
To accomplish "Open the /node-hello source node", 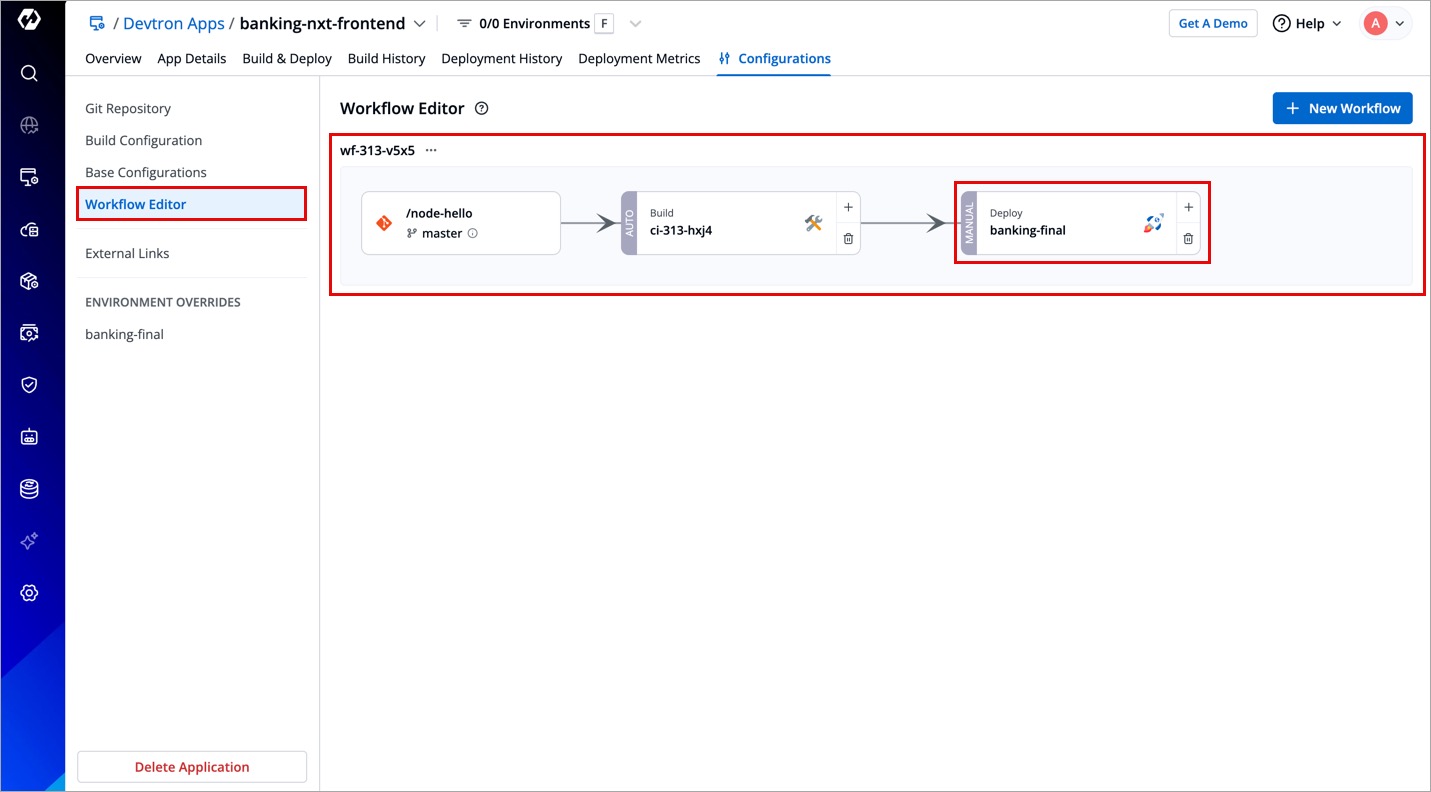I will click(x=460, y=223).
